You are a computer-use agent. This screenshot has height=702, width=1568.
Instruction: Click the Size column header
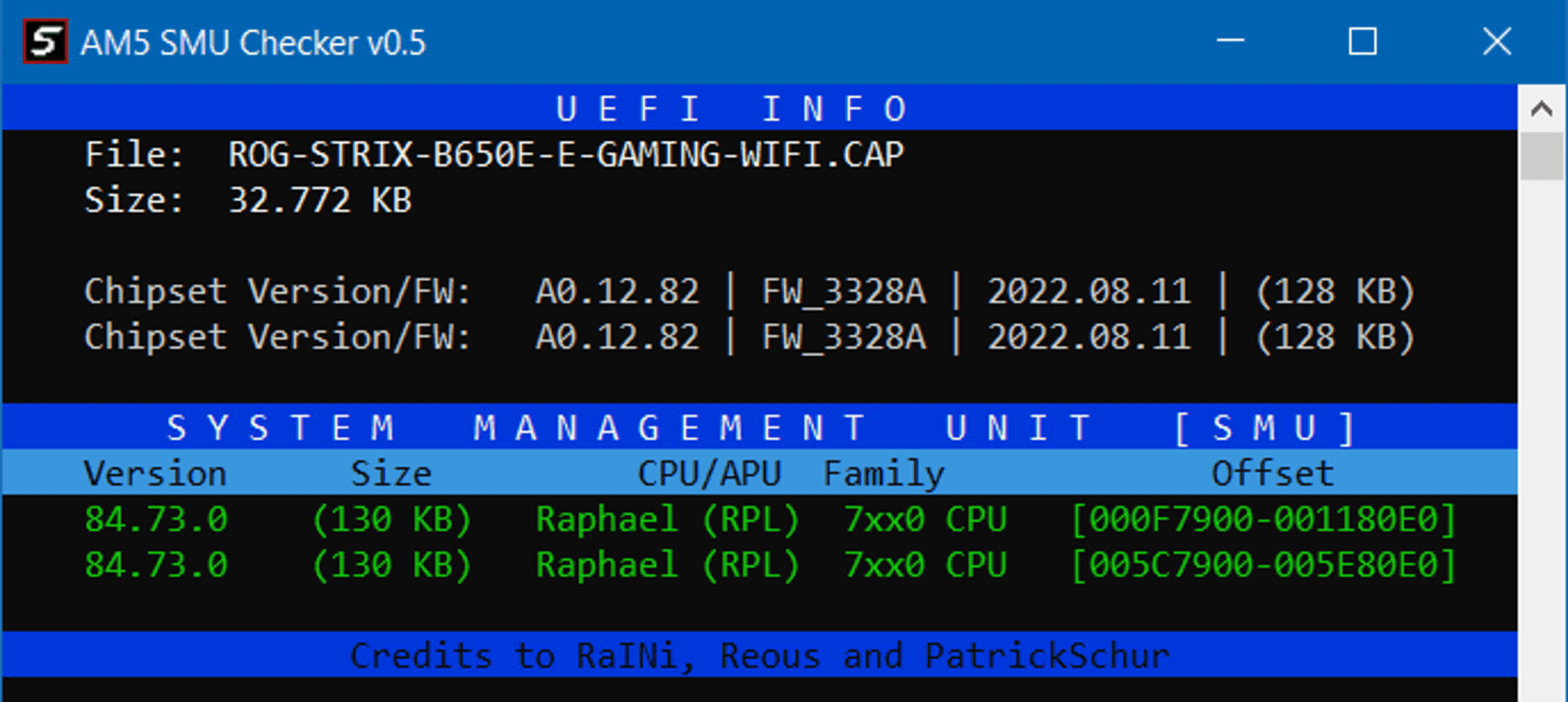click(x=391, y=474)
